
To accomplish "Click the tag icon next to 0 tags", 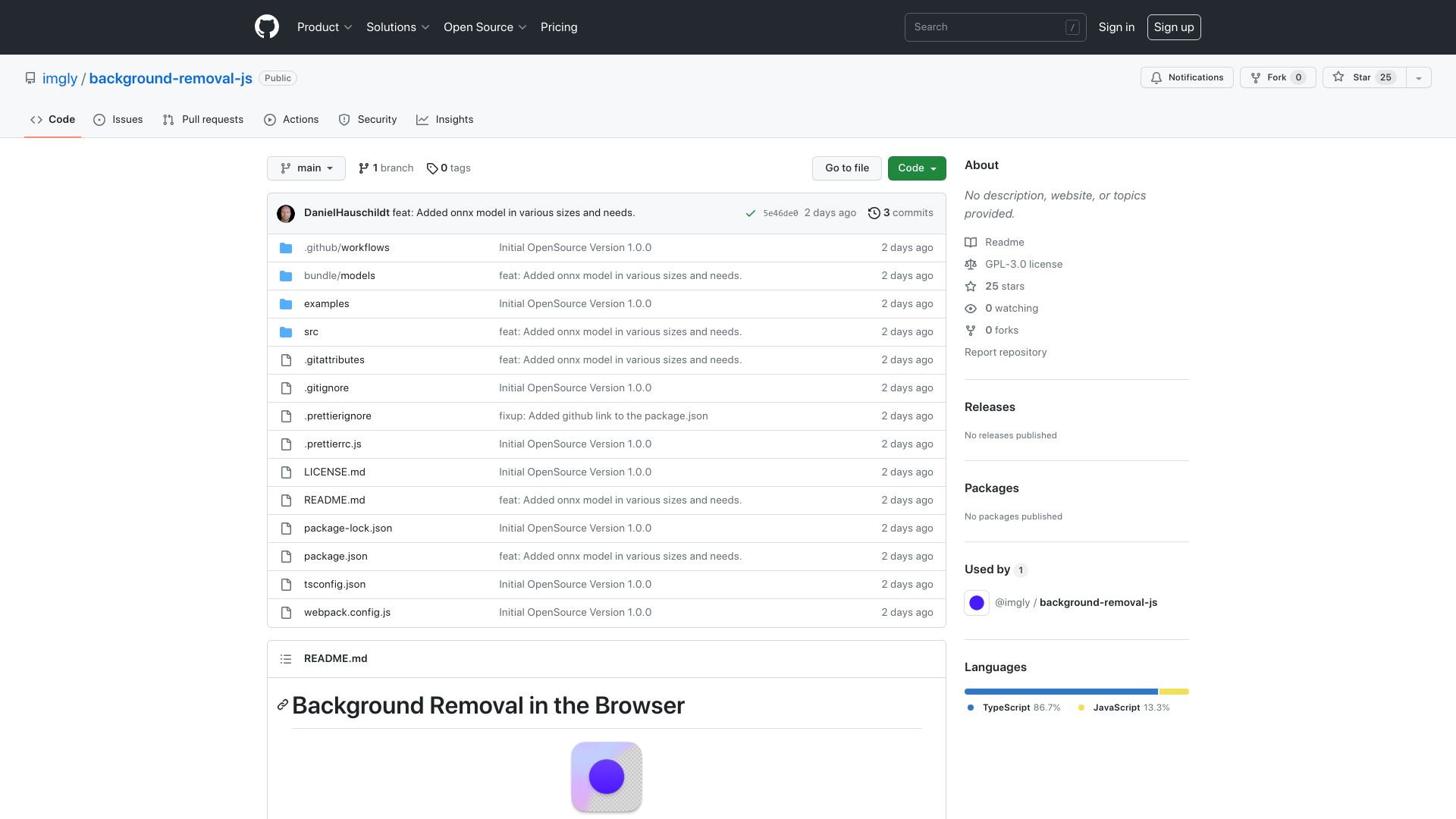I will pos(432,168).
